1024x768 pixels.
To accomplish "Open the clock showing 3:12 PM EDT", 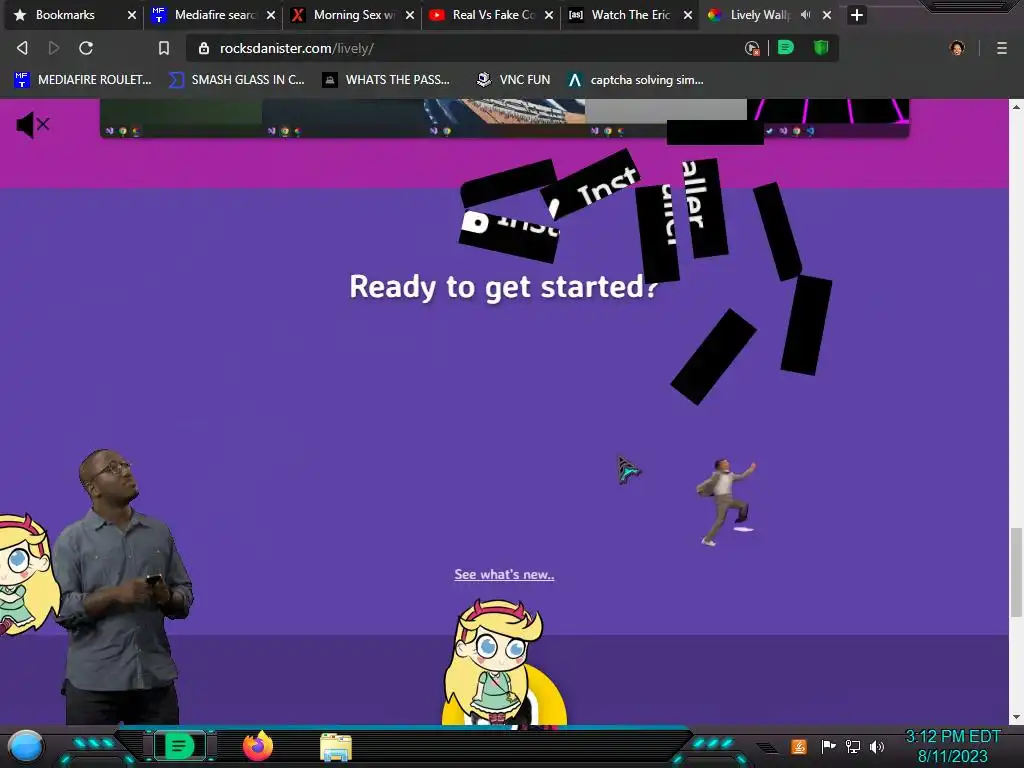I will (952, 746).
